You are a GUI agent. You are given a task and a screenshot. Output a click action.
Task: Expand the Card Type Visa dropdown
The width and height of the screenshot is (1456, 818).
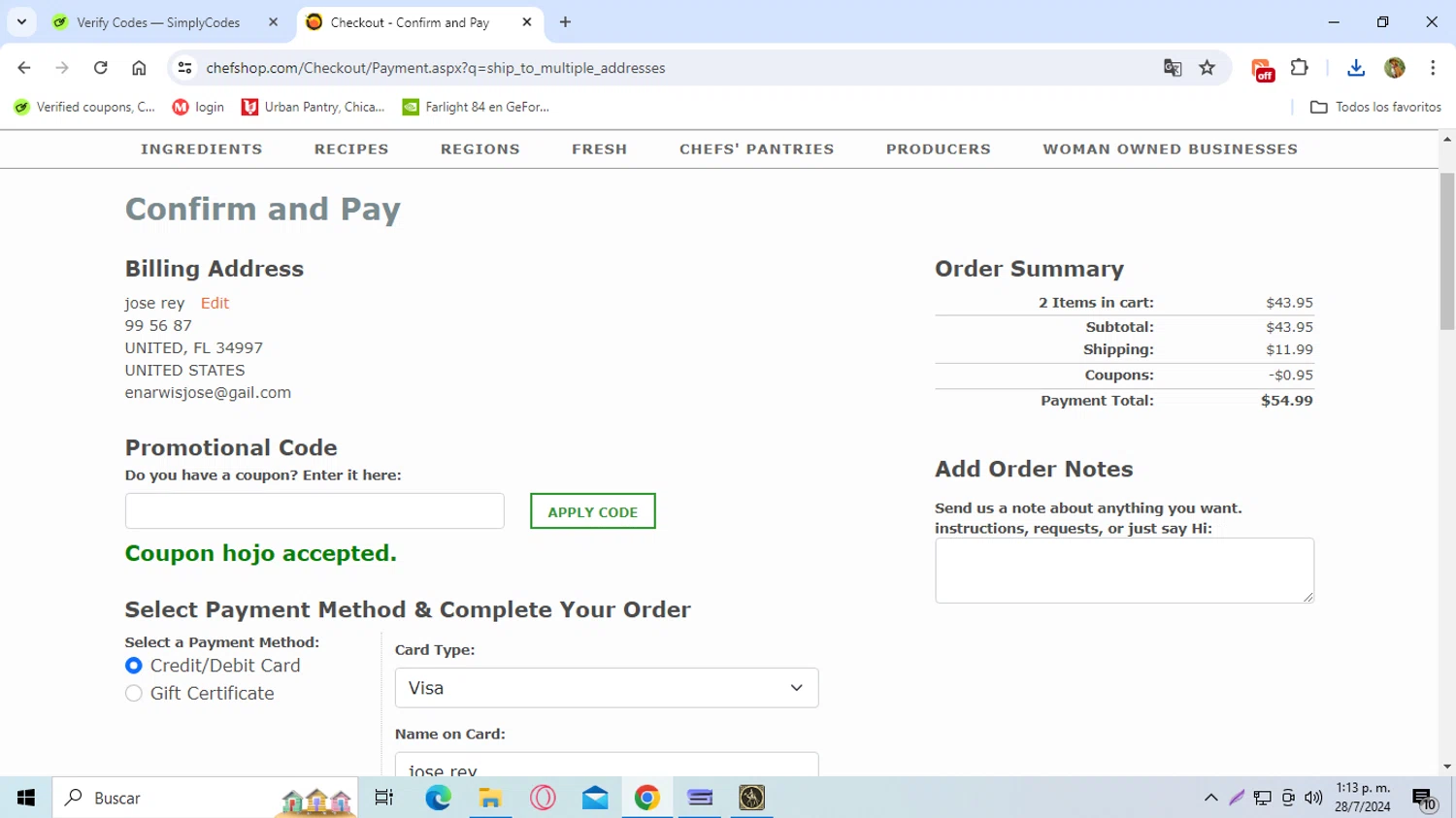click(607, 688)
